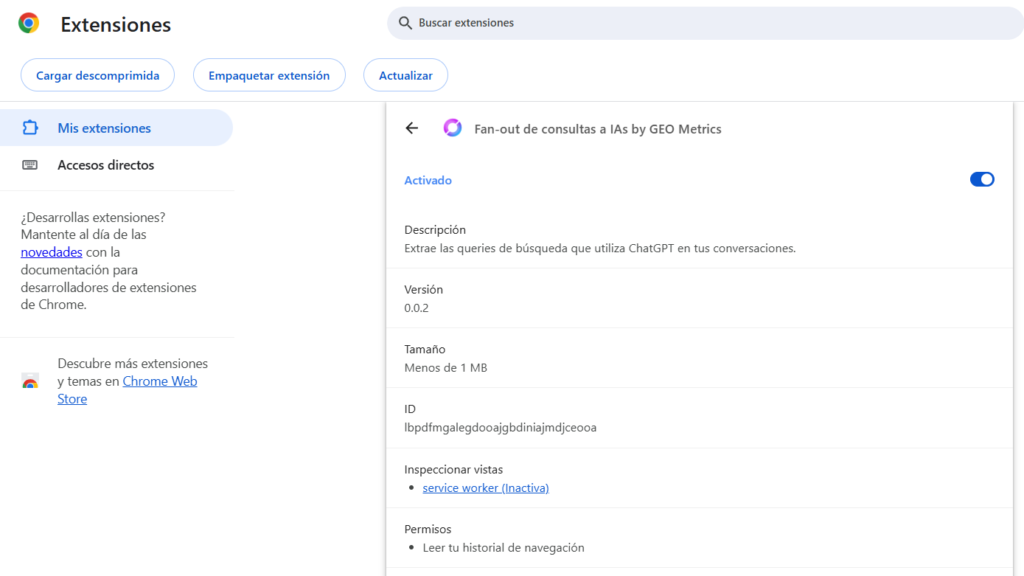Image resolution: width=1024 pixels, height=576 pixels.
Task: Go back using the left arrow
Action: 412,128
